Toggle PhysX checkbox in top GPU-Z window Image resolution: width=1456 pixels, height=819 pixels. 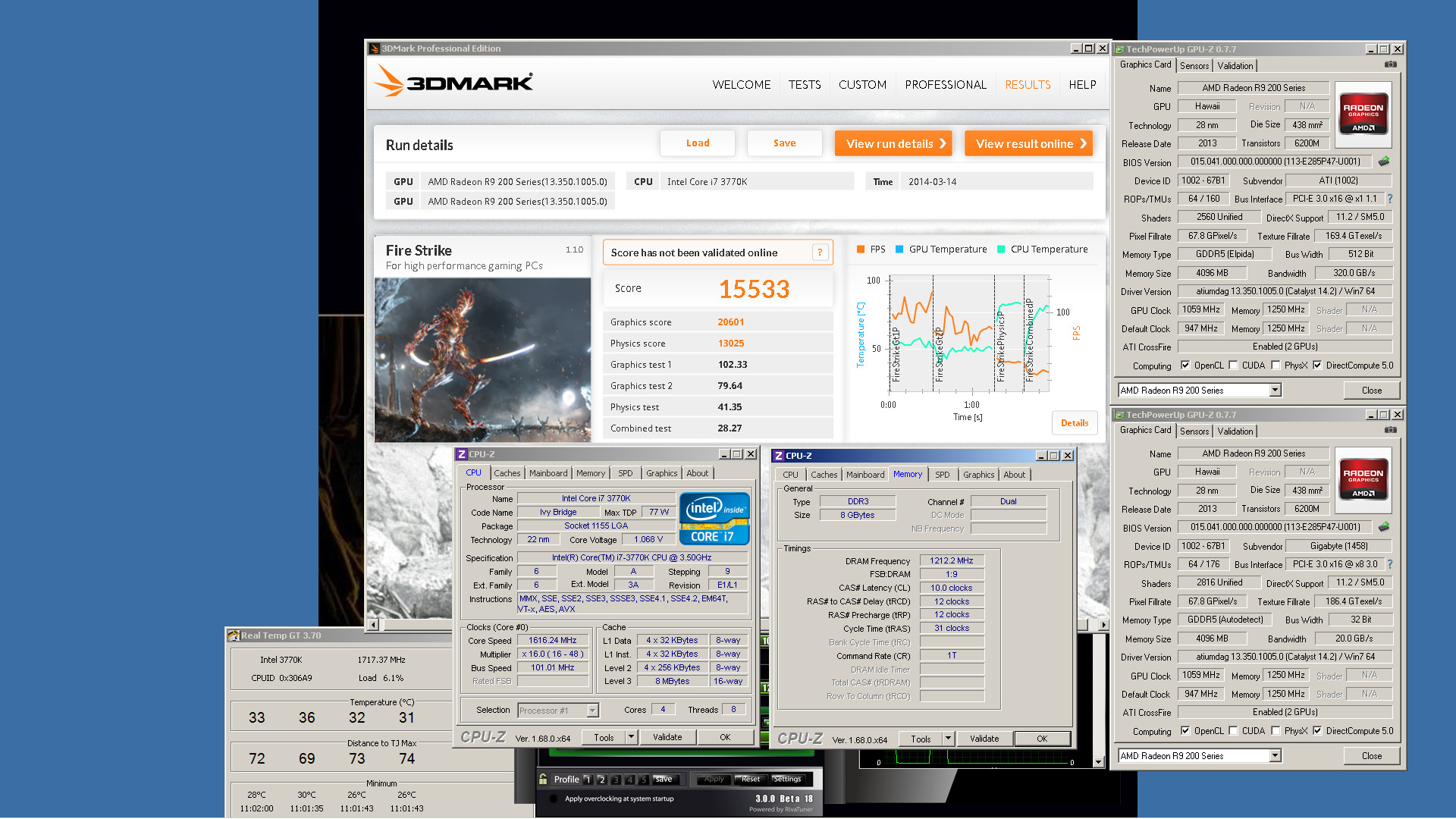click(1276, 366)
